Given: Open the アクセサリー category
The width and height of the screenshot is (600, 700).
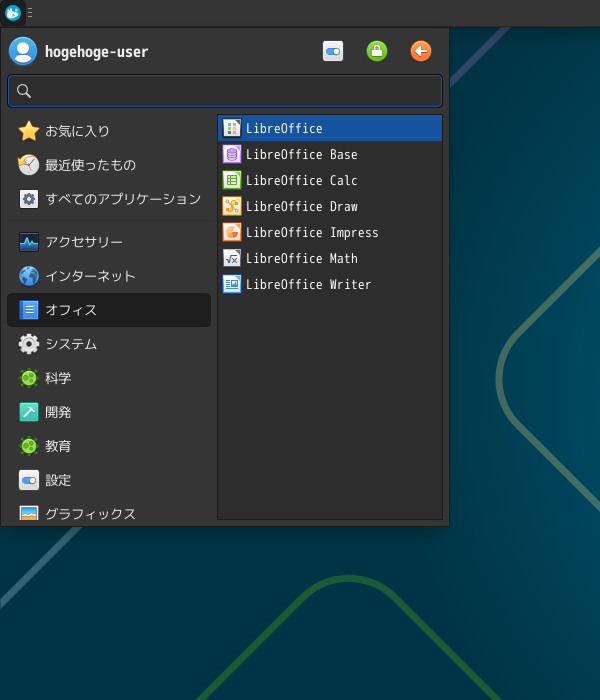Looking at the screenshot, I should 84,242.
